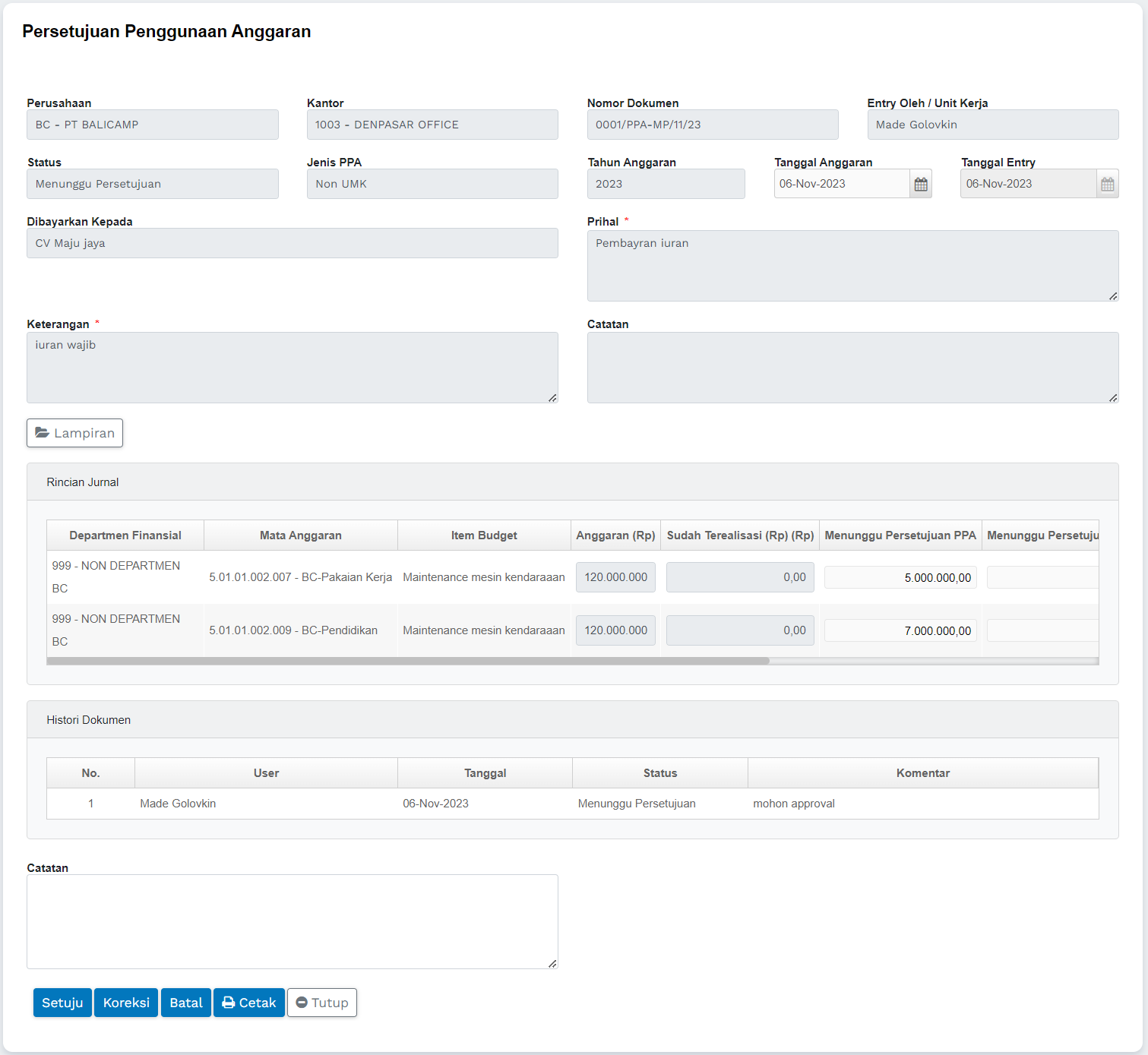Open the Tanggal Entry calendar icon
The height and width of the screenshot is (1055, 1148).
(1107, 185)
